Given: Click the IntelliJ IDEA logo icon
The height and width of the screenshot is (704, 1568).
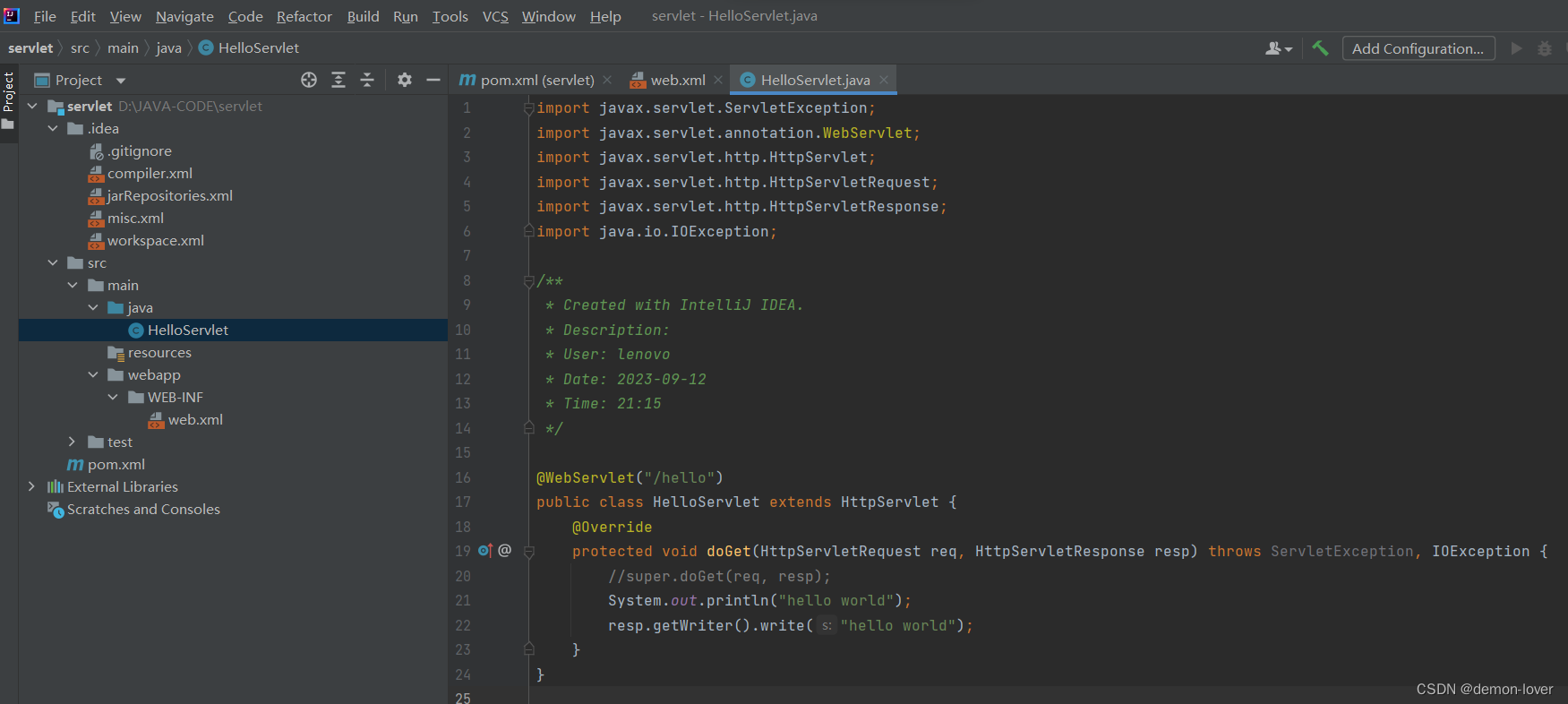Looking at the screenshot, I should [12, 15].
